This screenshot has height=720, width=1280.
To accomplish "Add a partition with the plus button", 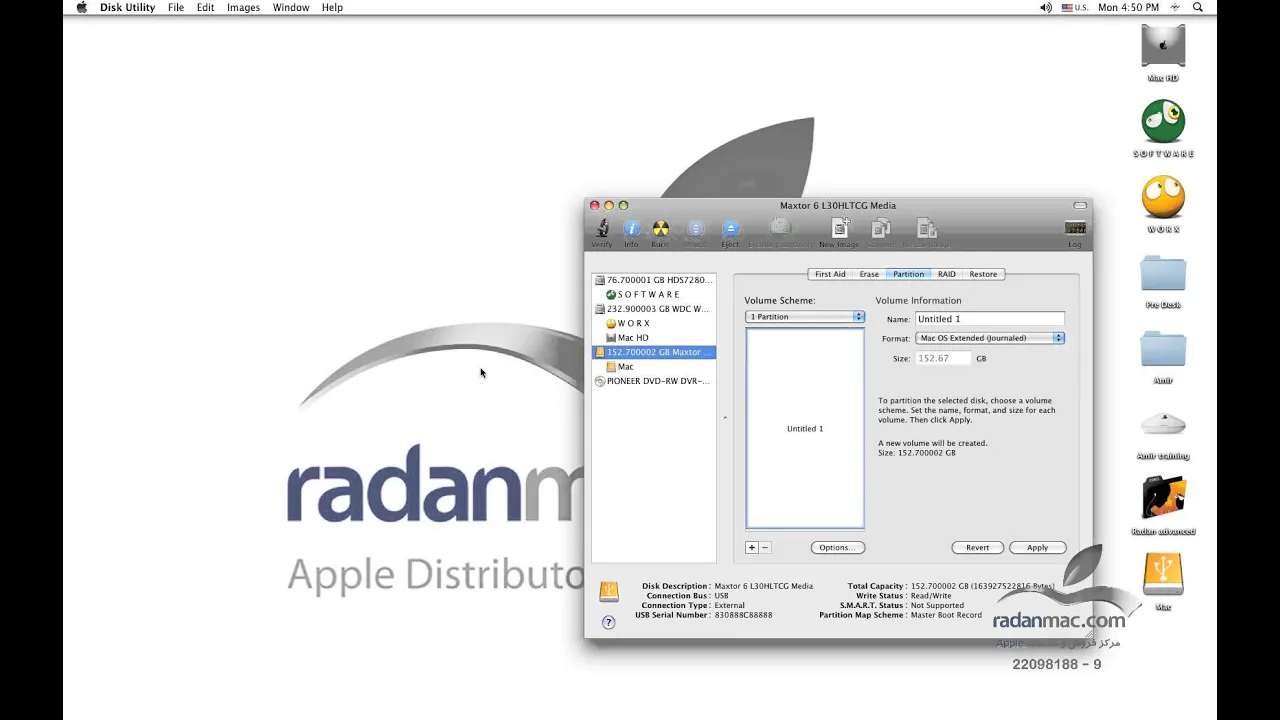I will 752,547.
